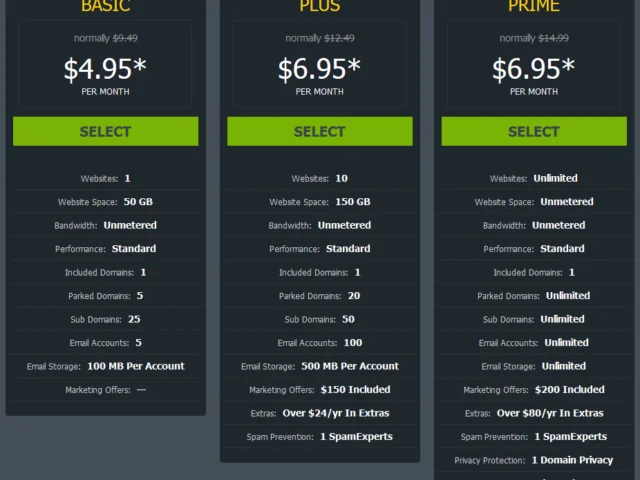The width and height of the screenshot is (640, 480).
Task: Click the Plus plan's 150 GB website space row
Action: pos(320,202)
